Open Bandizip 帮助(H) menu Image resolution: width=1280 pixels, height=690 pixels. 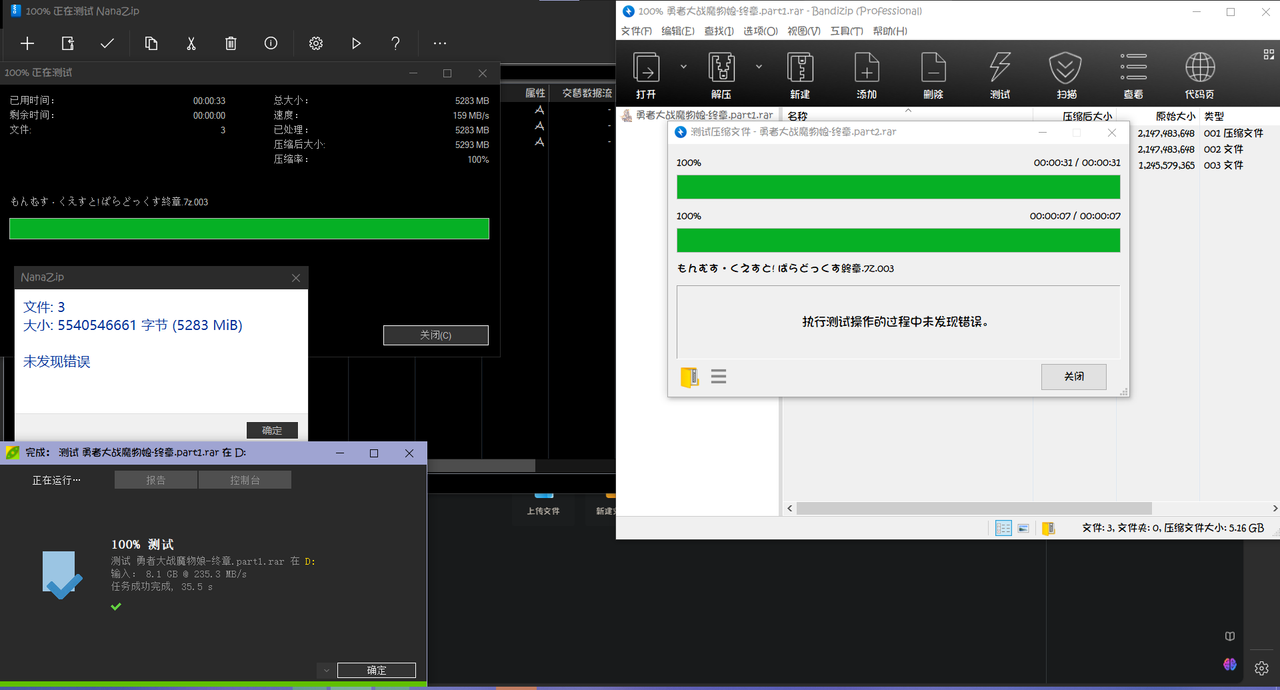(890, 31)
